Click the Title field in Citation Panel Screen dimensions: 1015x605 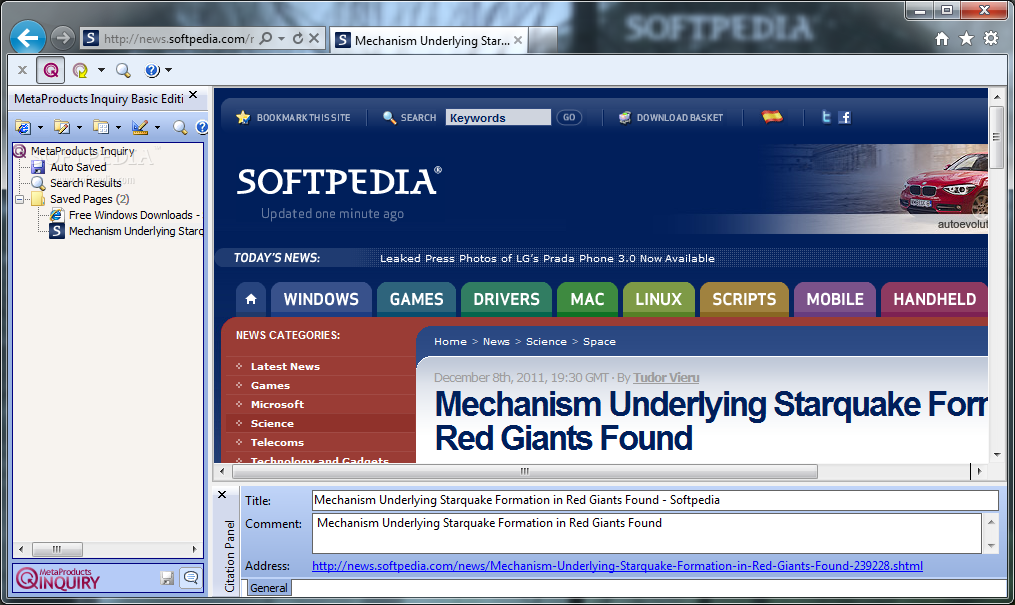tap(655, 500)
